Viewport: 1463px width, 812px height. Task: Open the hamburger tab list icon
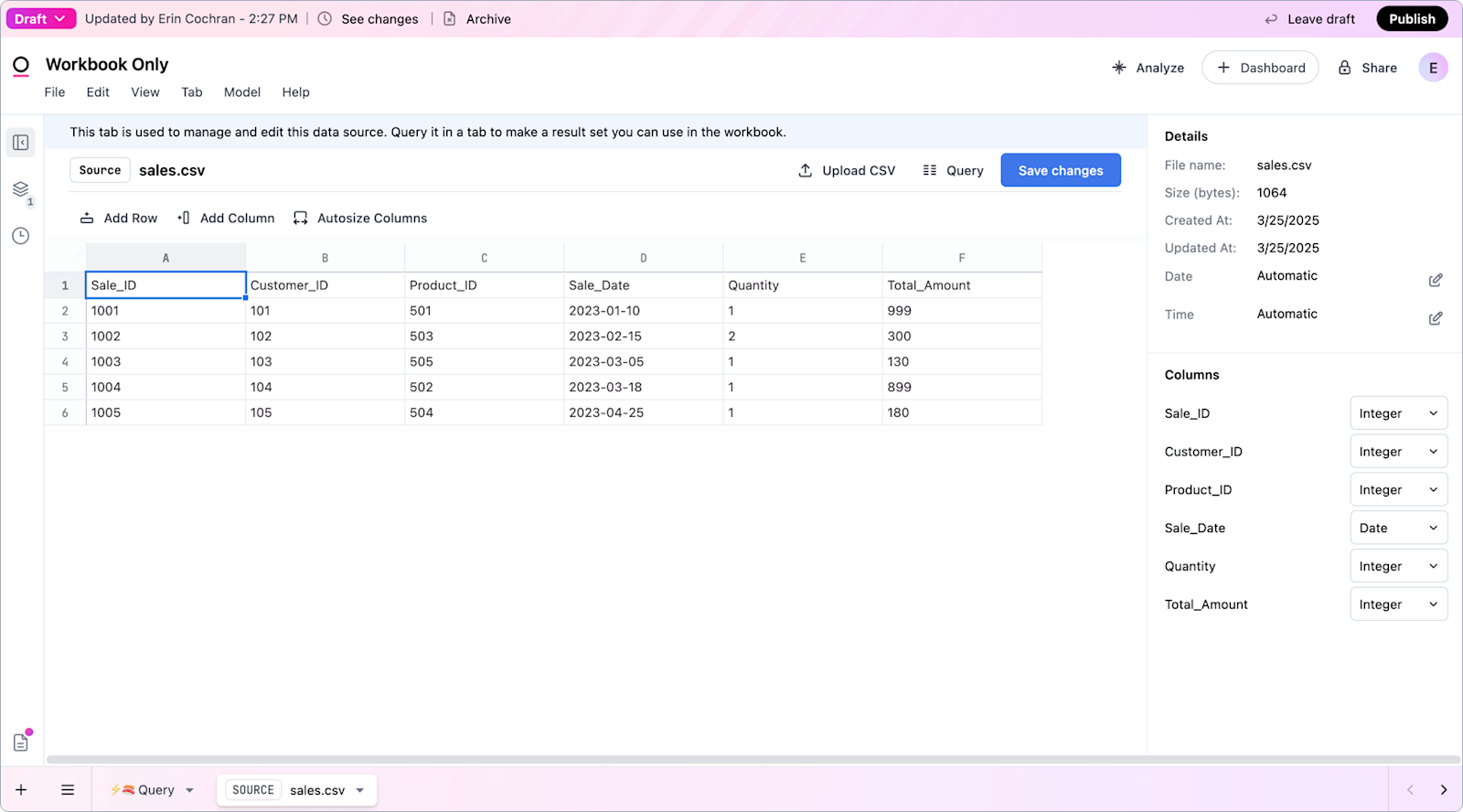(x=68, y=790)
